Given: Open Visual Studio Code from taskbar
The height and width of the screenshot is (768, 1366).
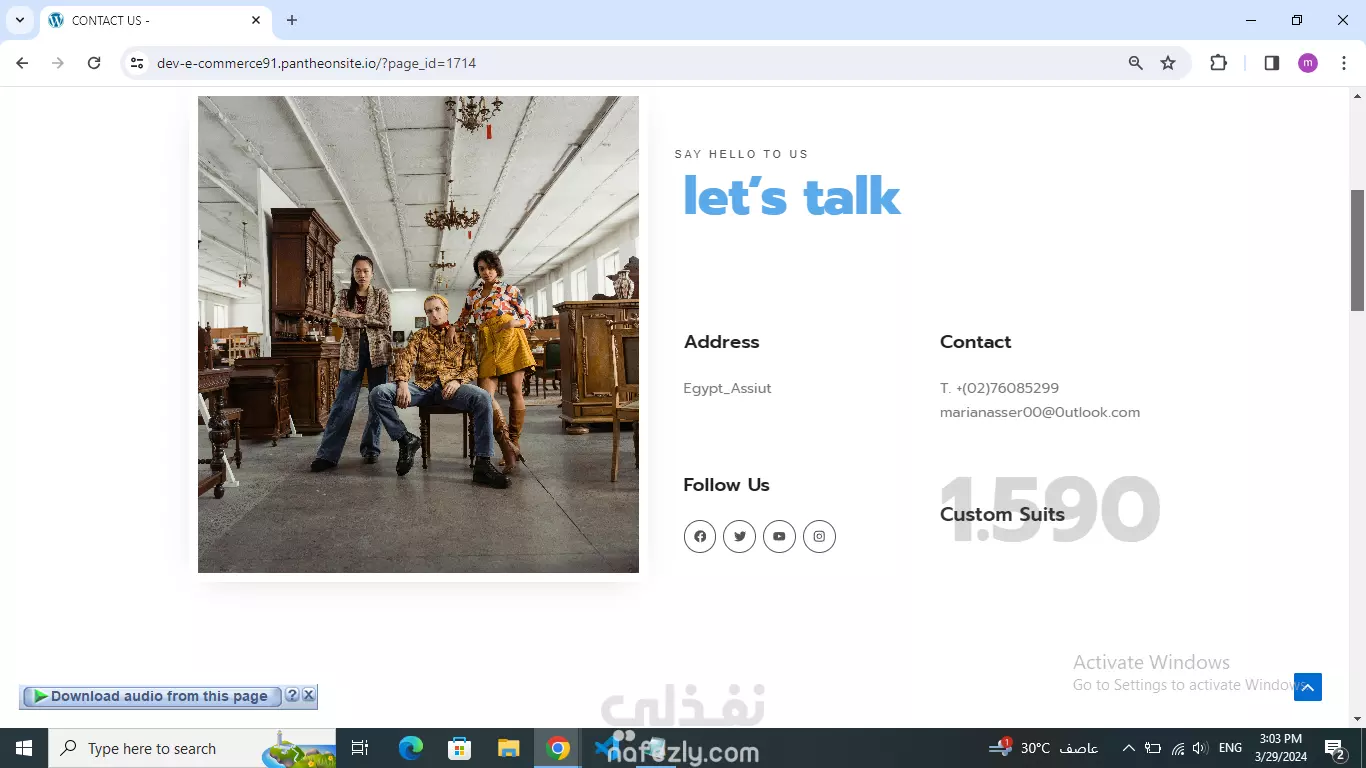Looking at the screenshot, I should 607,748.
